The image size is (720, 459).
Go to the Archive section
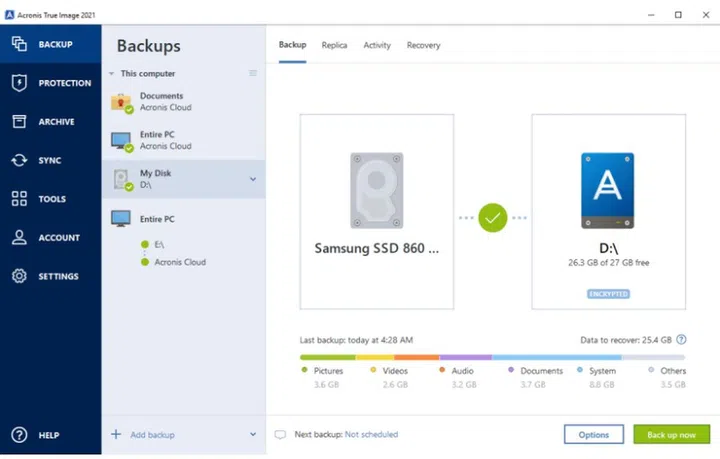tap(50, 122)
